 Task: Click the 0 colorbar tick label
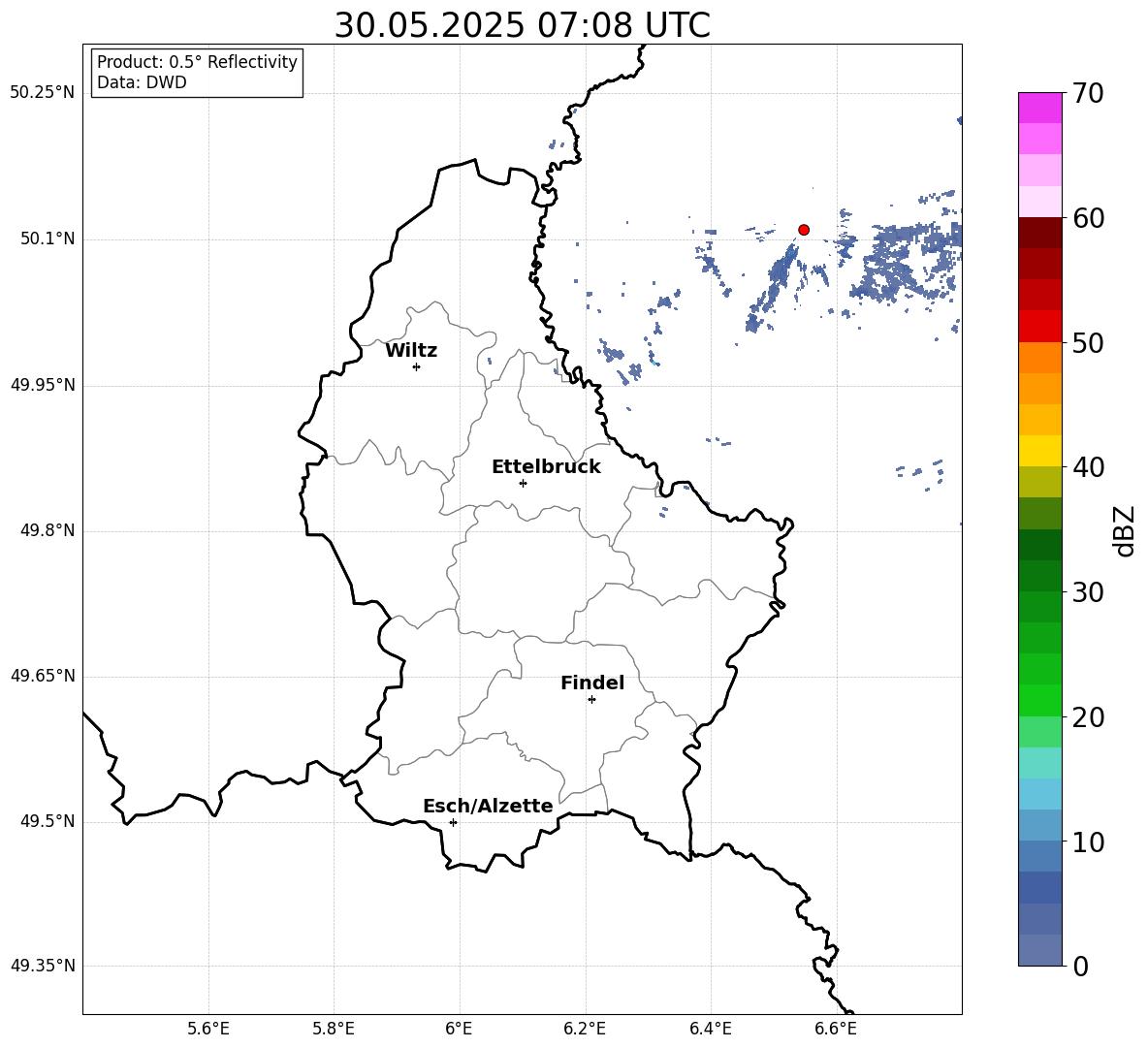(x=1081, y=966)
